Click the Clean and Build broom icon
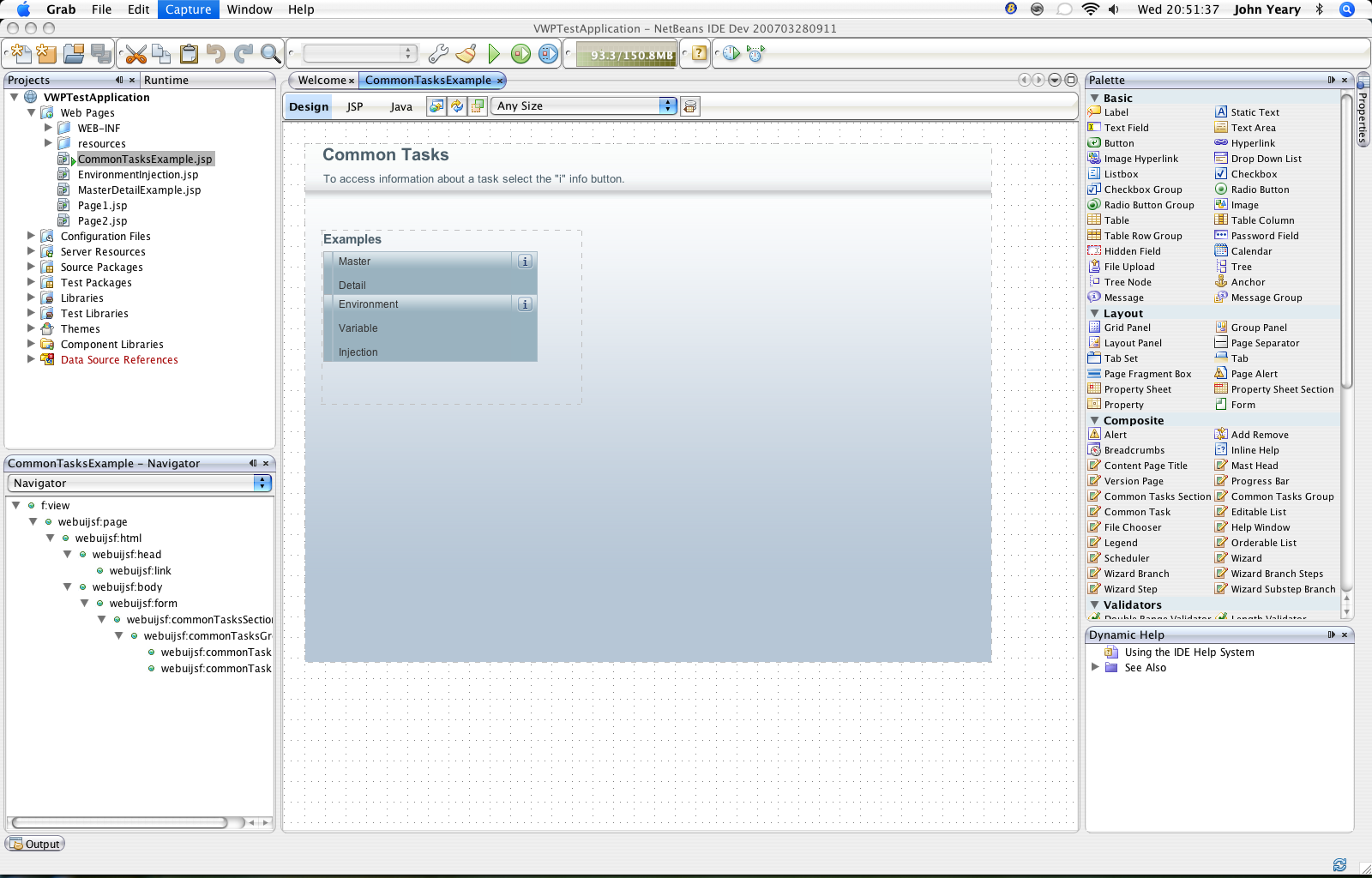Image resolution: width=1372 pixels, height=878 pixels. click(466, 54)
